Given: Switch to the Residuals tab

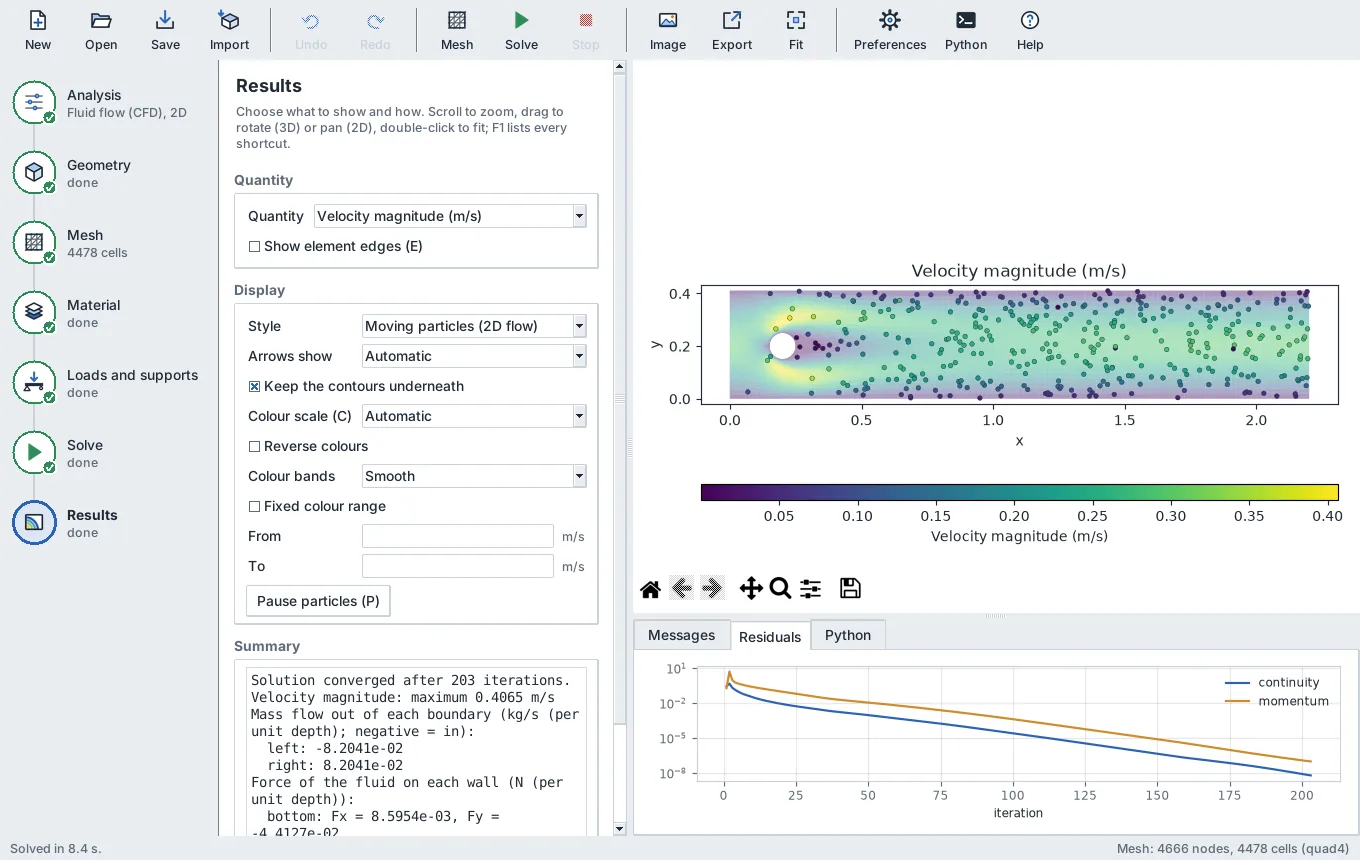Looking at the screenshot, I should (770, 636).
